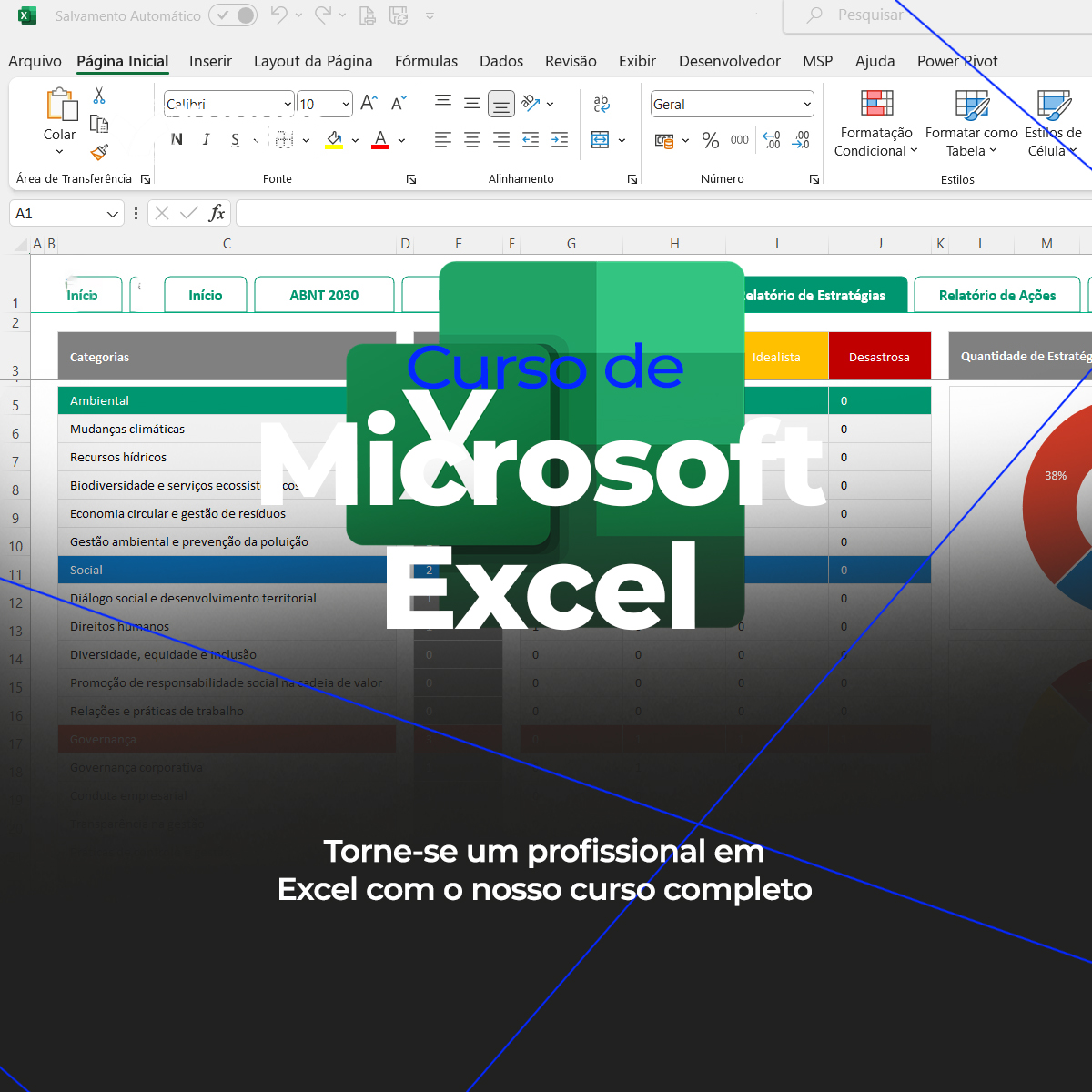This screenshot has height=1092, width=1092.
Task: Click the red font color A
Action: point(380,140)
